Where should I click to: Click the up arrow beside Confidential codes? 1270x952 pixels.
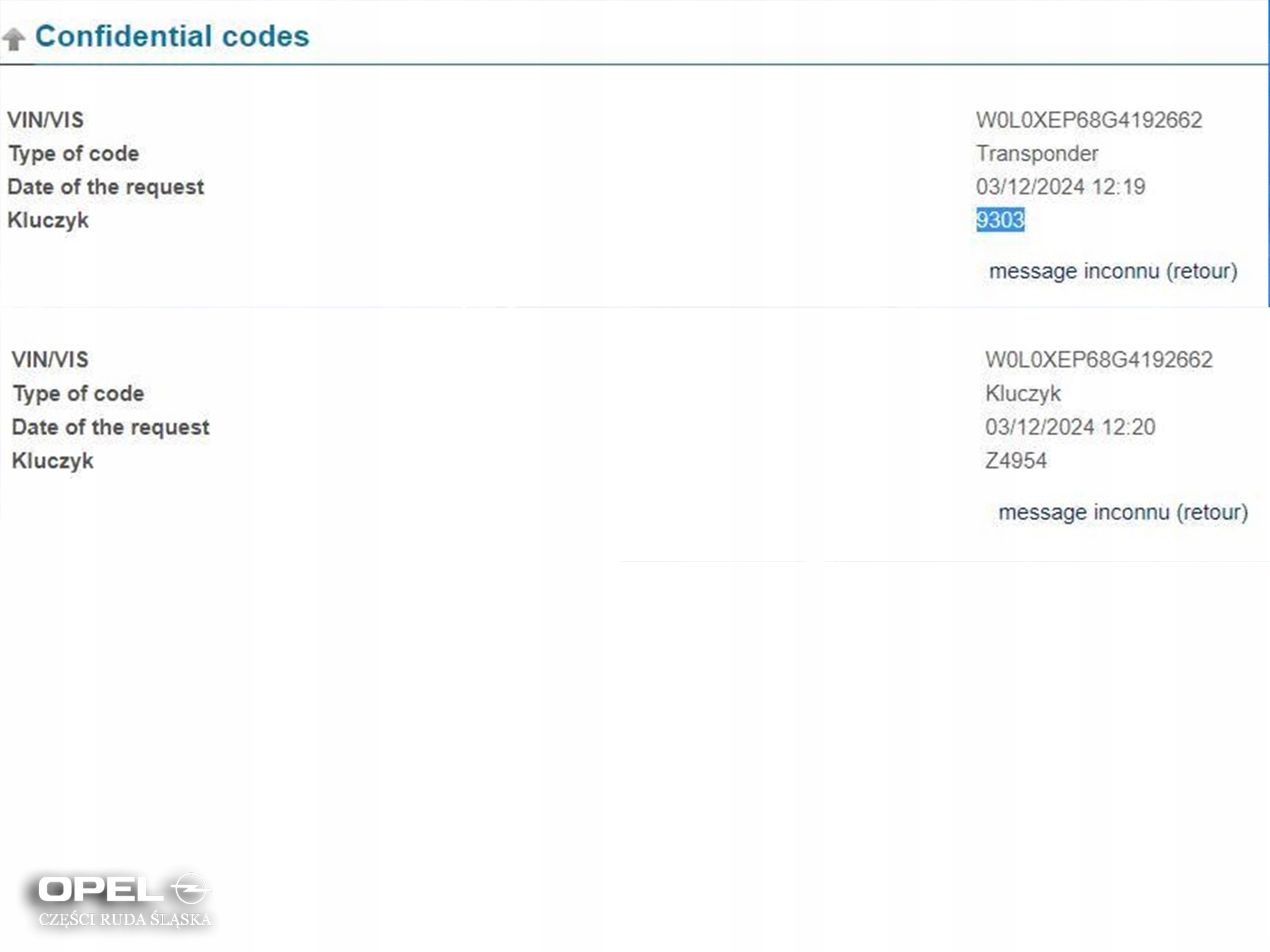pyautogui.click(x=14, y=39)
